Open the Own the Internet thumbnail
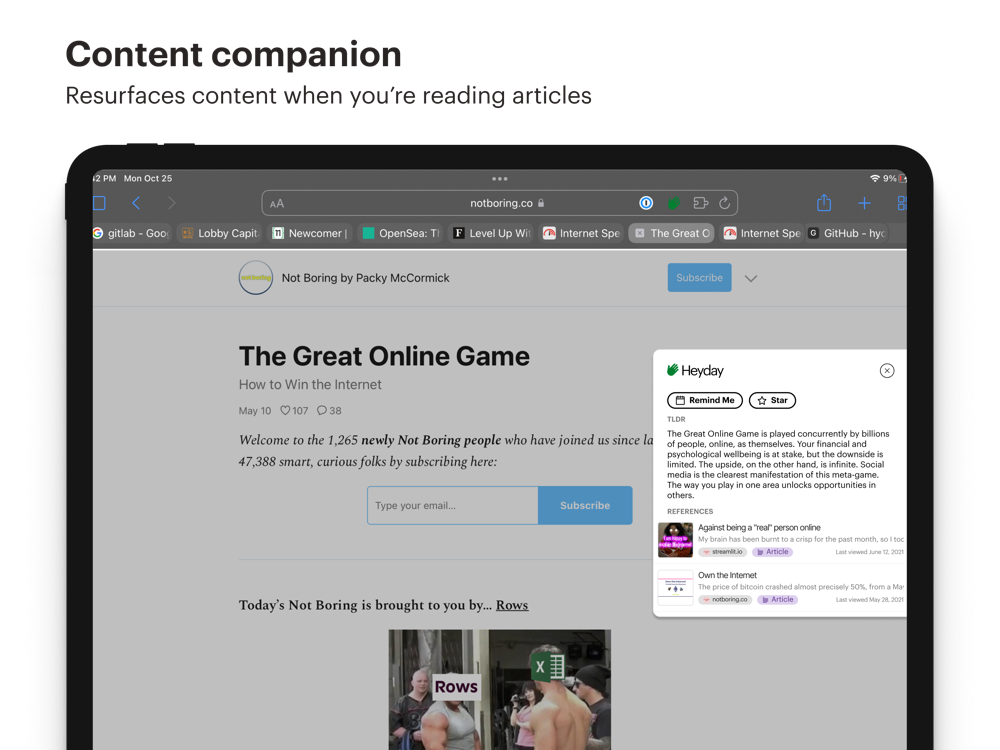 click(x=675, y=587)
